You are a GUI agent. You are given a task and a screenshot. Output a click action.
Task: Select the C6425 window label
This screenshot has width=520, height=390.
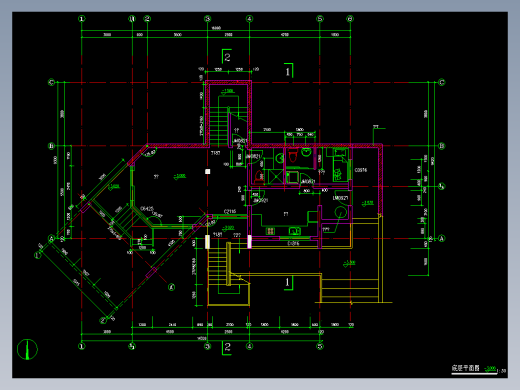click(147, 209)
